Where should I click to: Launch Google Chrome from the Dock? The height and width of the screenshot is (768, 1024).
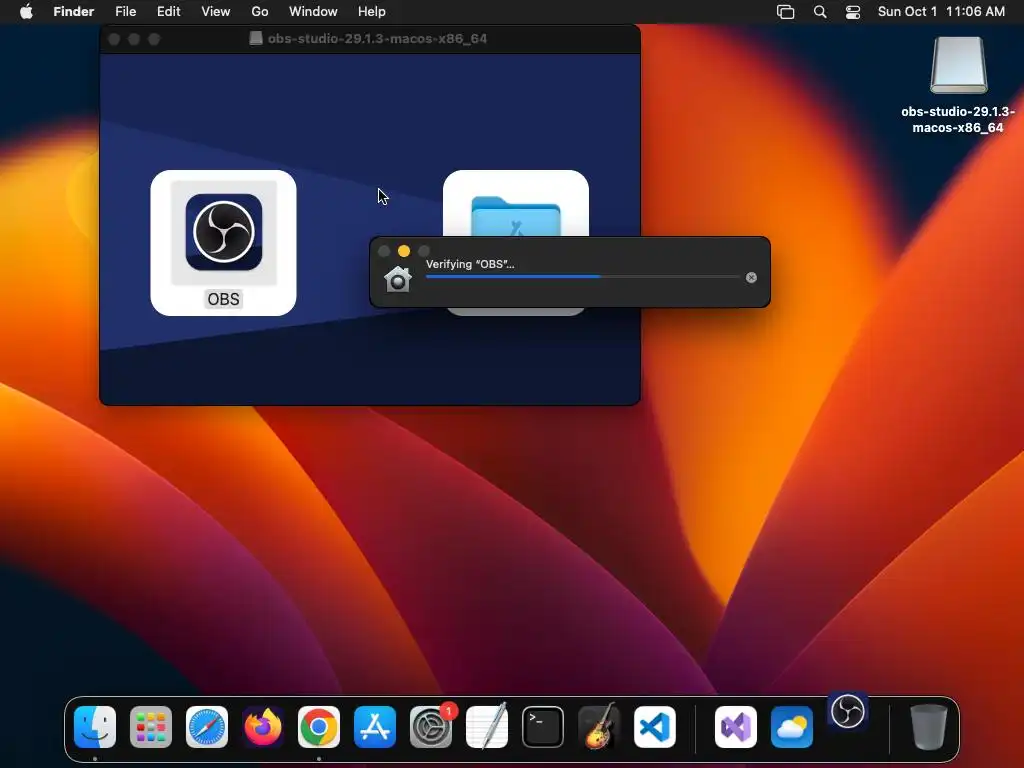pyautogui.click(x=319, y=727)
